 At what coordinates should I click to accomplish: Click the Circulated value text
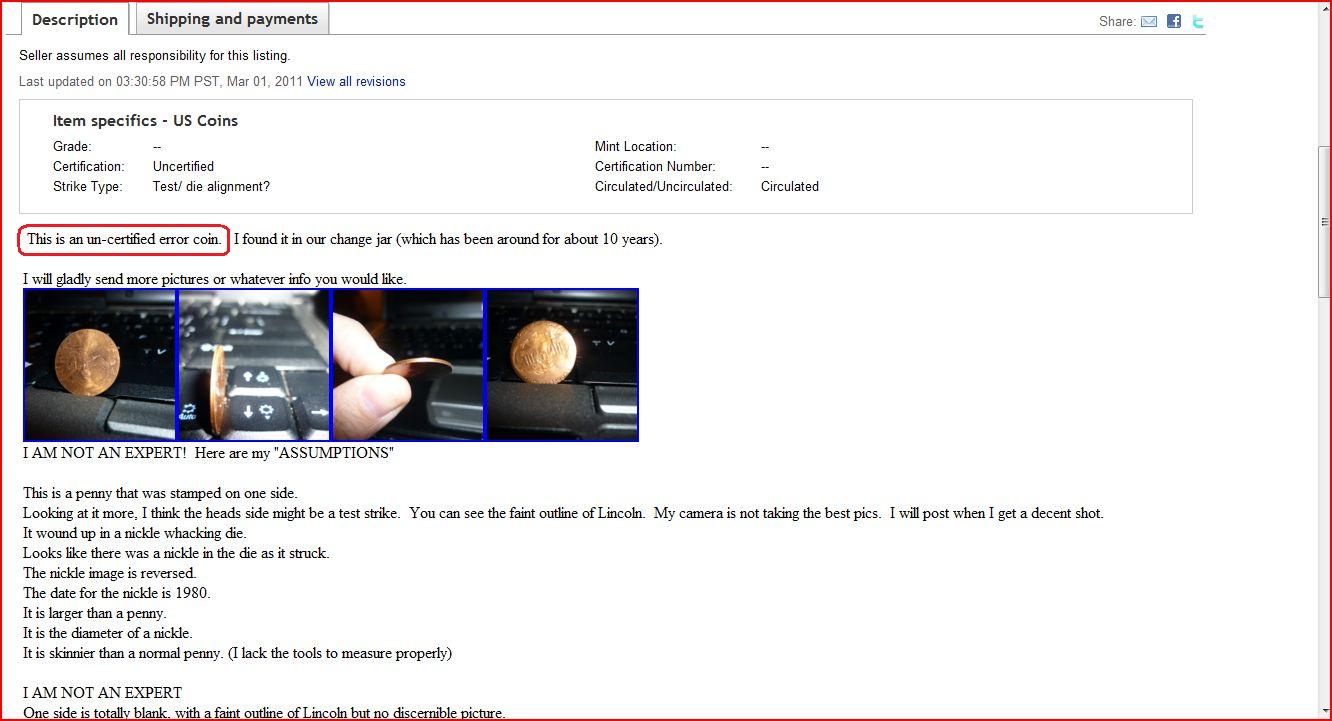coord(789,187)
